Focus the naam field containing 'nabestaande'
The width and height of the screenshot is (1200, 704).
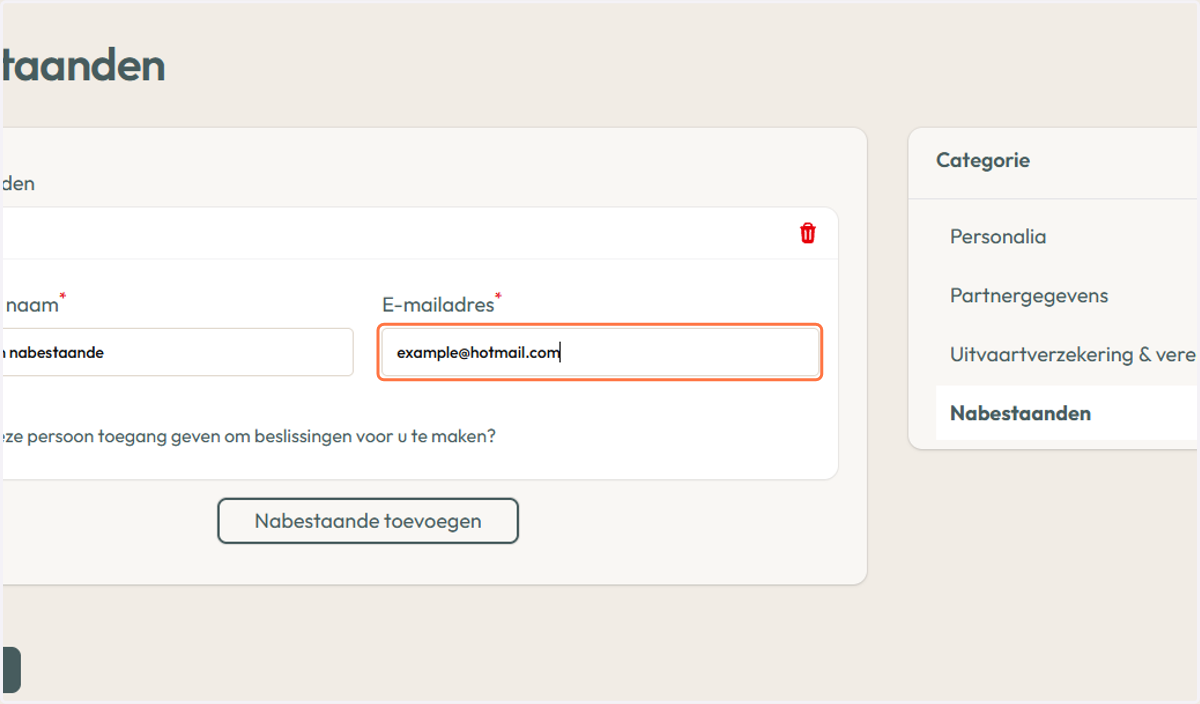pyautogui.click(x=177, y=352)
